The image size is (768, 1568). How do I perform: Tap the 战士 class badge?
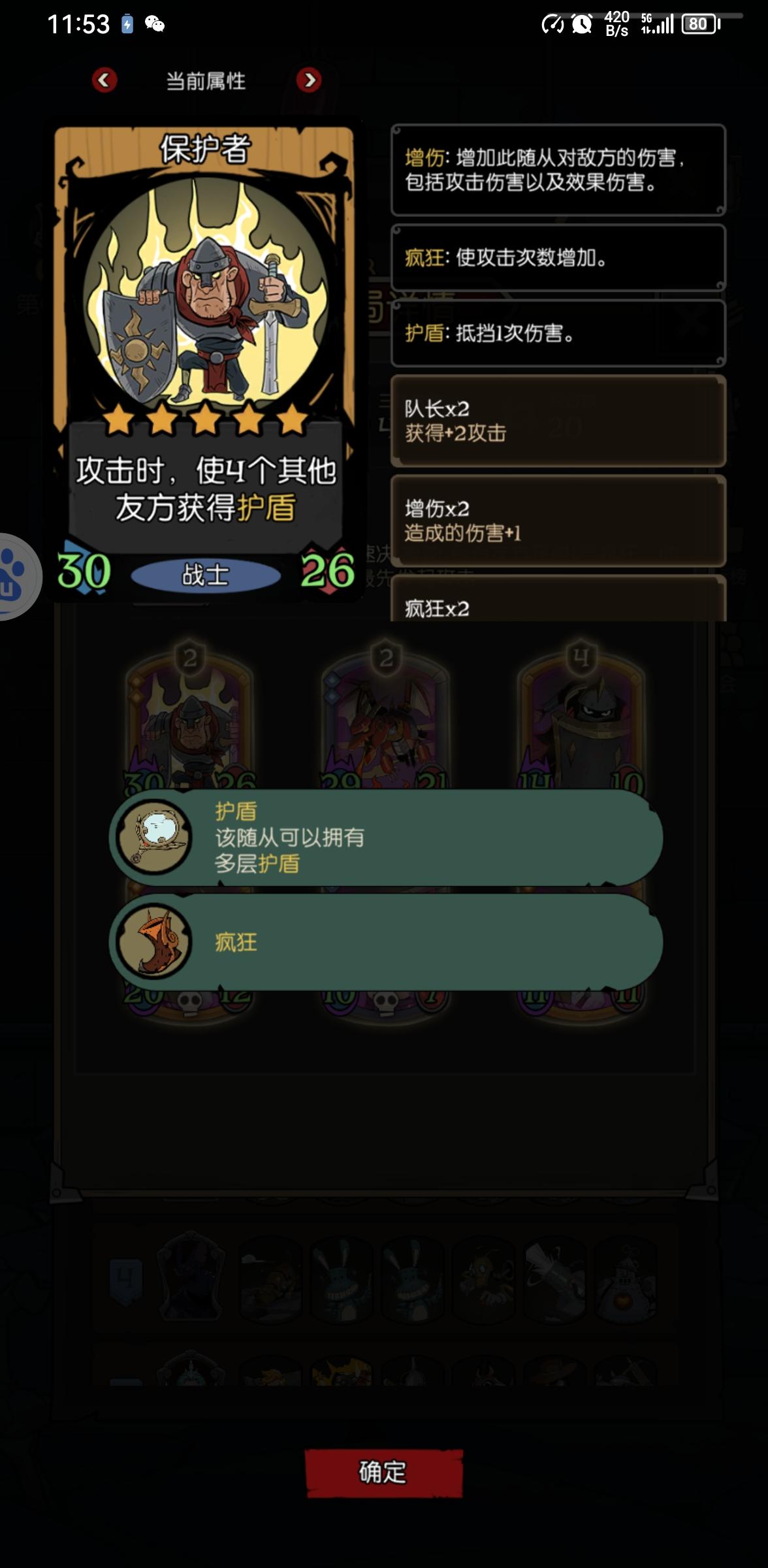pos(206,575)
